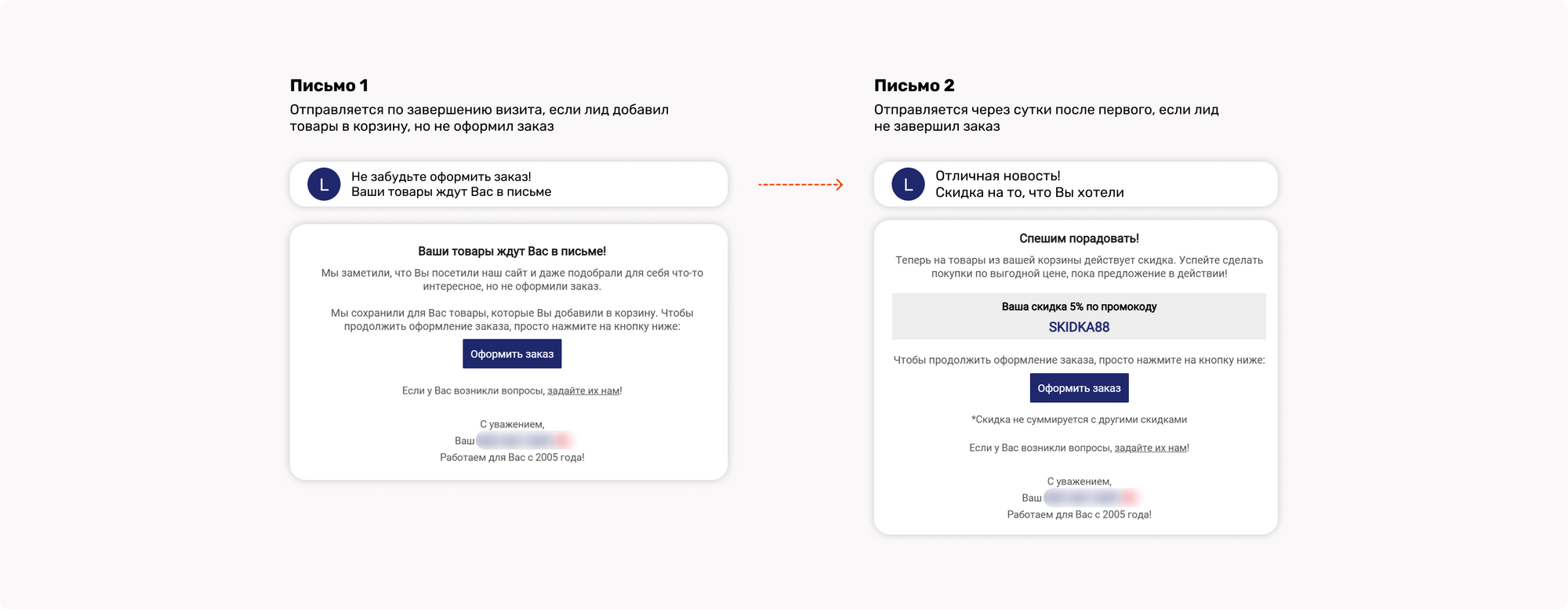
Task: Open "задайте их нам" link in first email
Action: 583,390
